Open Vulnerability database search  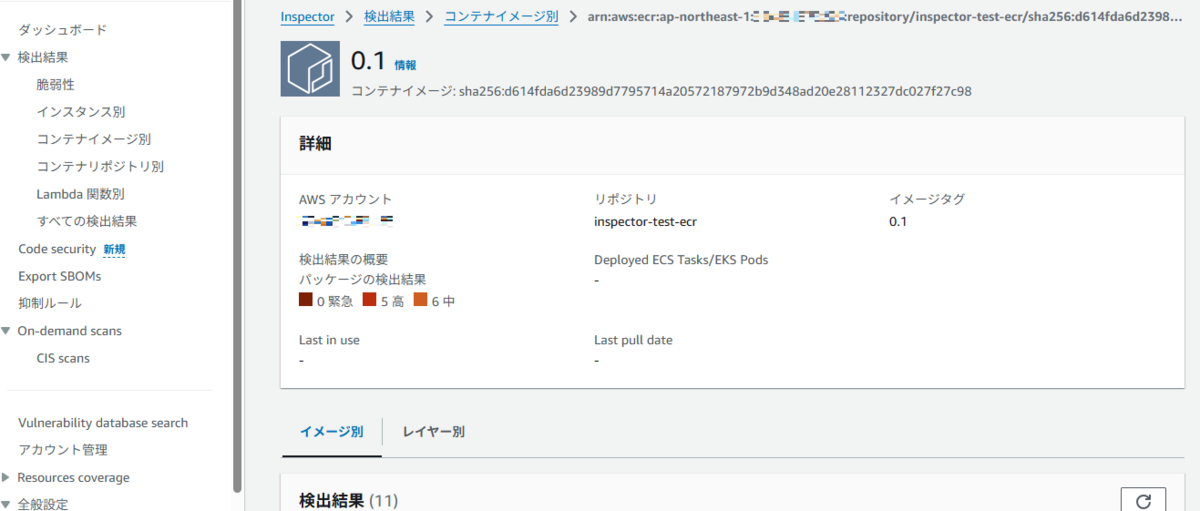pos(103,423)
